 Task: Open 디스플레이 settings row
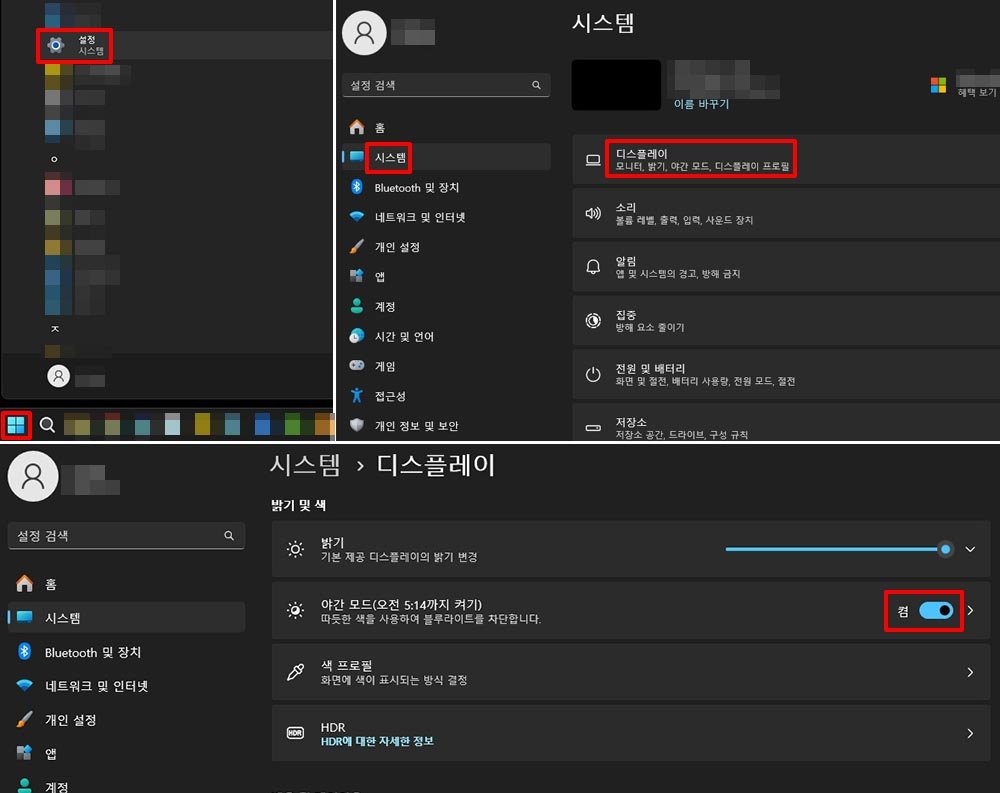point(700,159)
